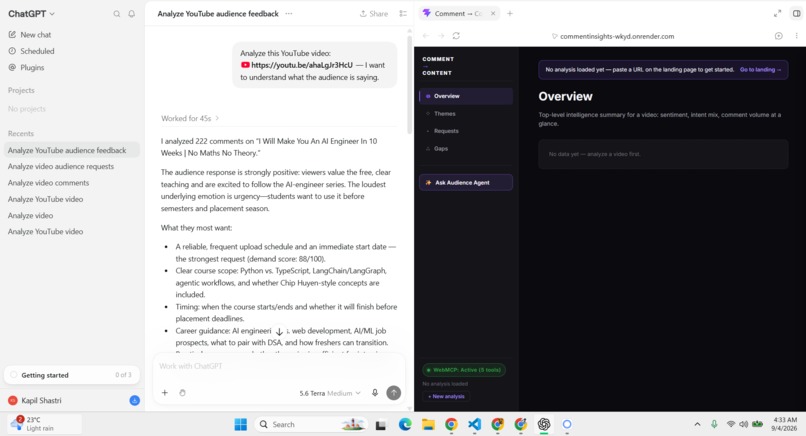Select Overview in Comment Content sidebar
Viewport: 806px width, 436px height.
coord(466,96)
